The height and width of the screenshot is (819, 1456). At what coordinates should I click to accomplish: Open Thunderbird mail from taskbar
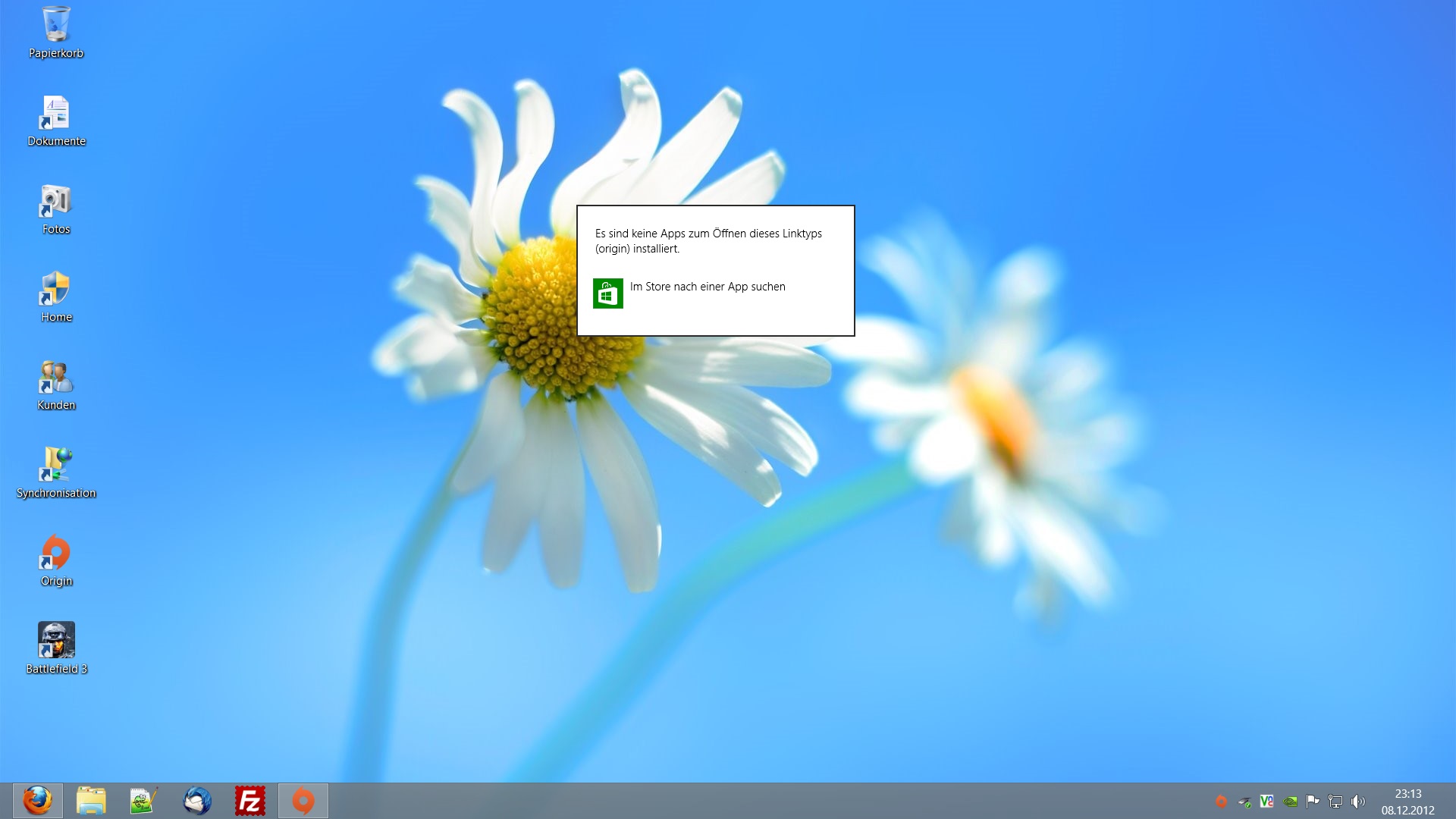point(197,801)
